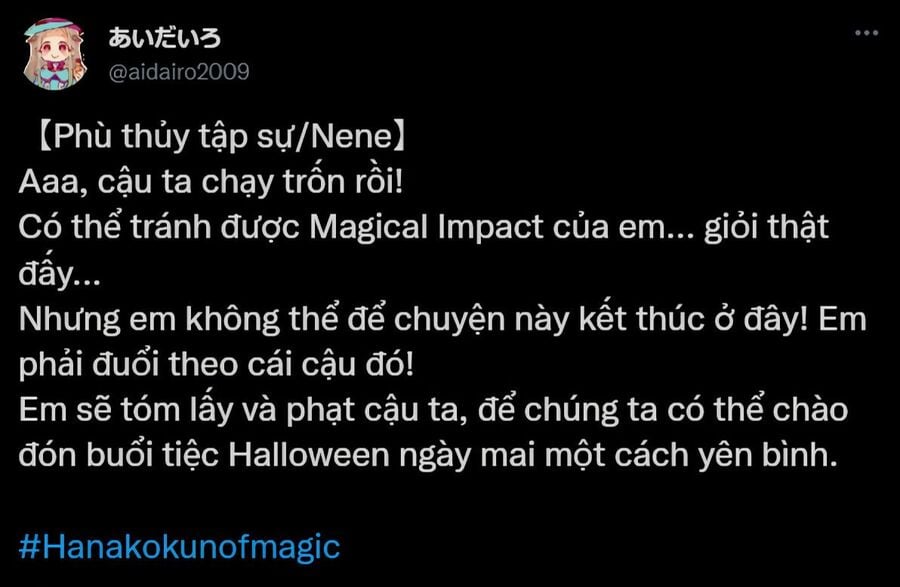Viewport: 900px width, 587px height.
Task: Click the phrase 'giỏi thật' in the tweet
Action: click(766, 227)
